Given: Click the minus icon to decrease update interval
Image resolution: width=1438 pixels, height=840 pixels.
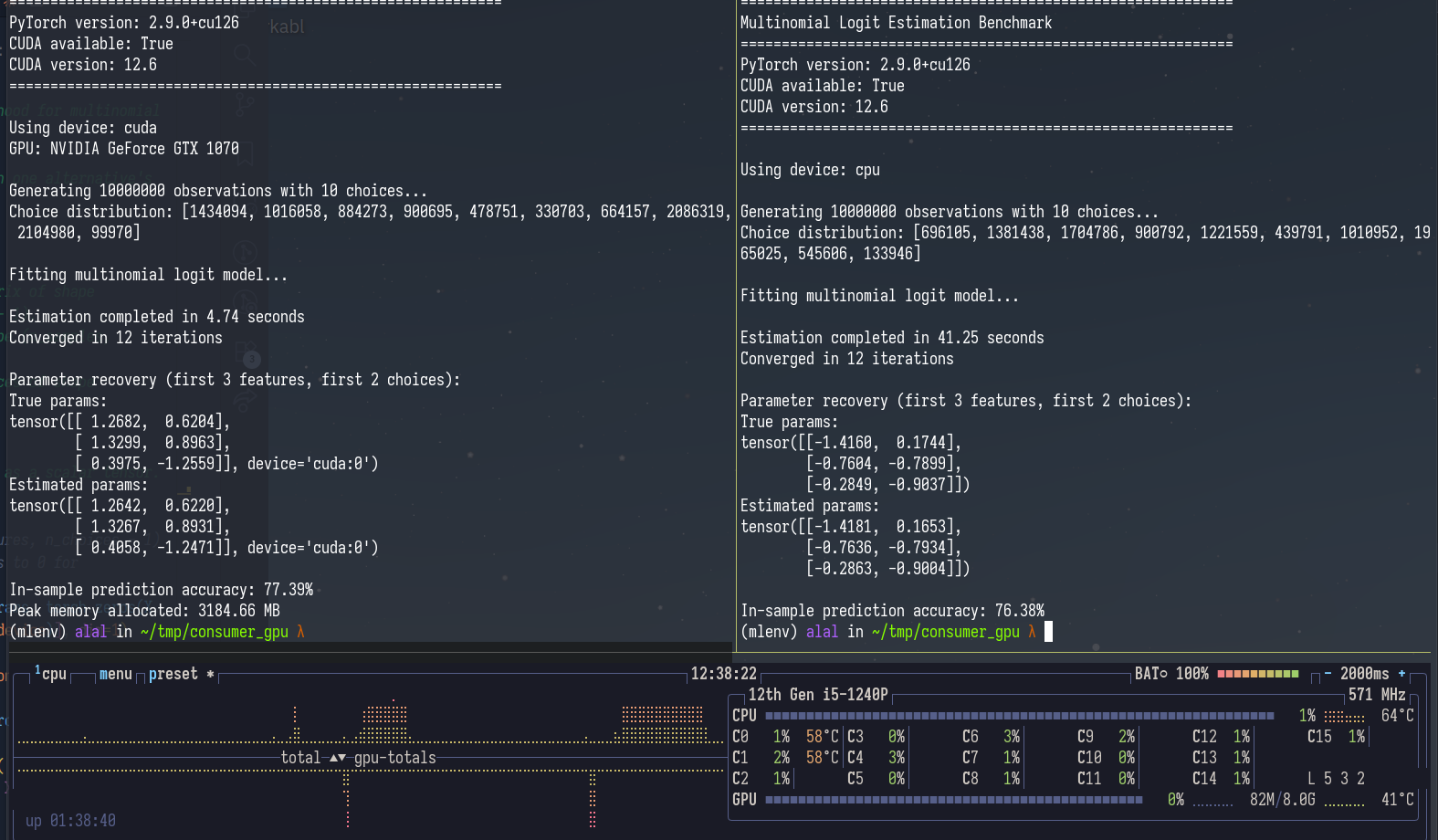Looking at the screenshot, I should [x=1328, y=674].
